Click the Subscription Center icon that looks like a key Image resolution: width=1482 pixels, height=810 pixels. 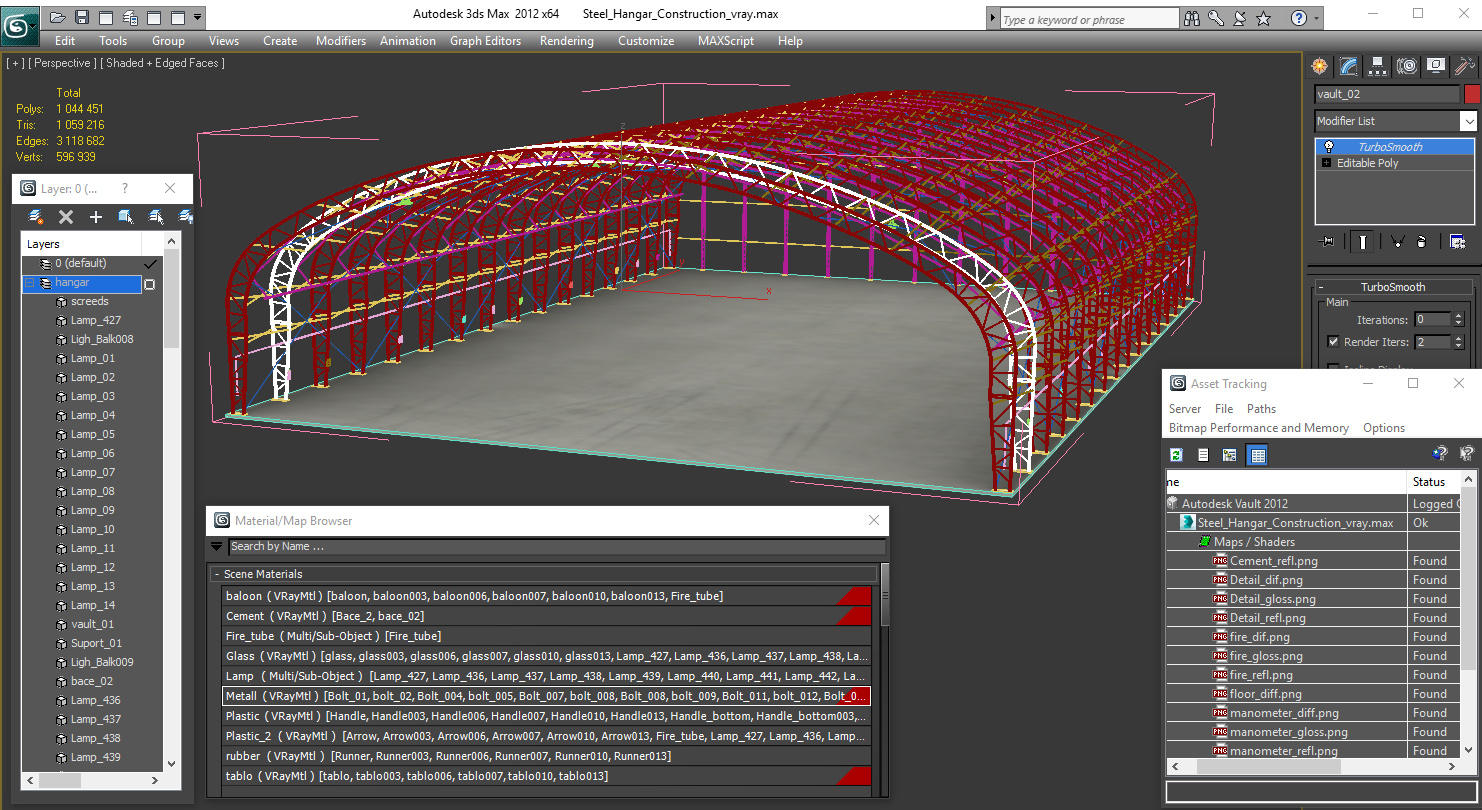[x=1216, y=18]
